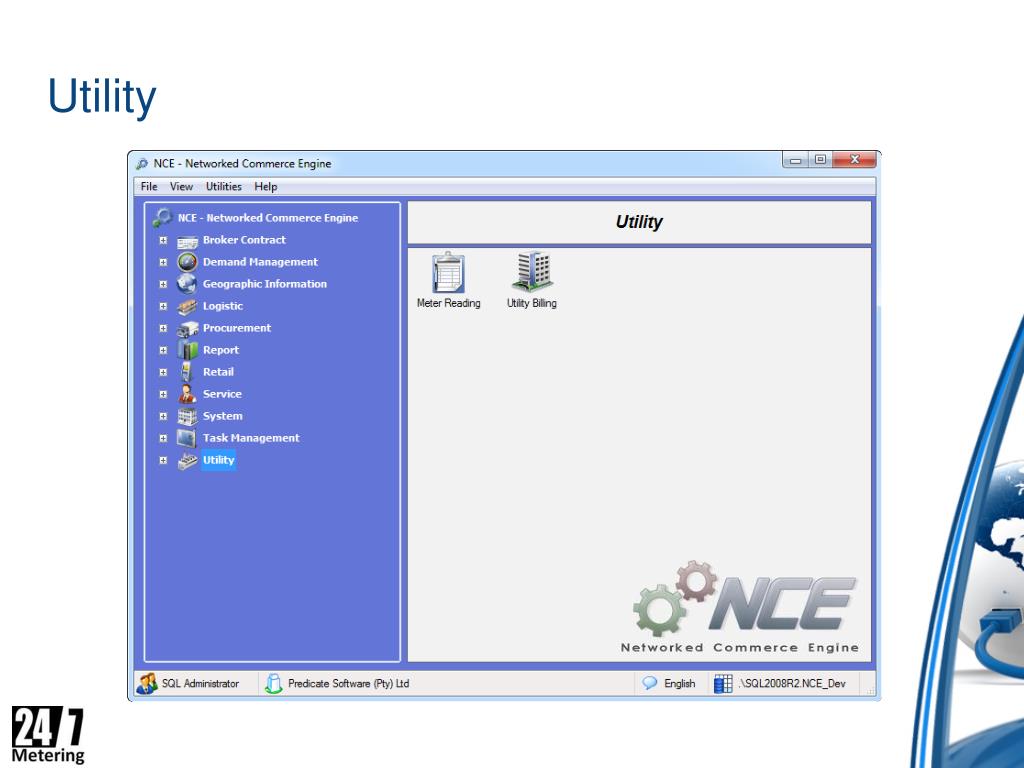Select the root NCE - Networked Commerce Engine label
The image size is (1024, 768).
tap(268, 218)
